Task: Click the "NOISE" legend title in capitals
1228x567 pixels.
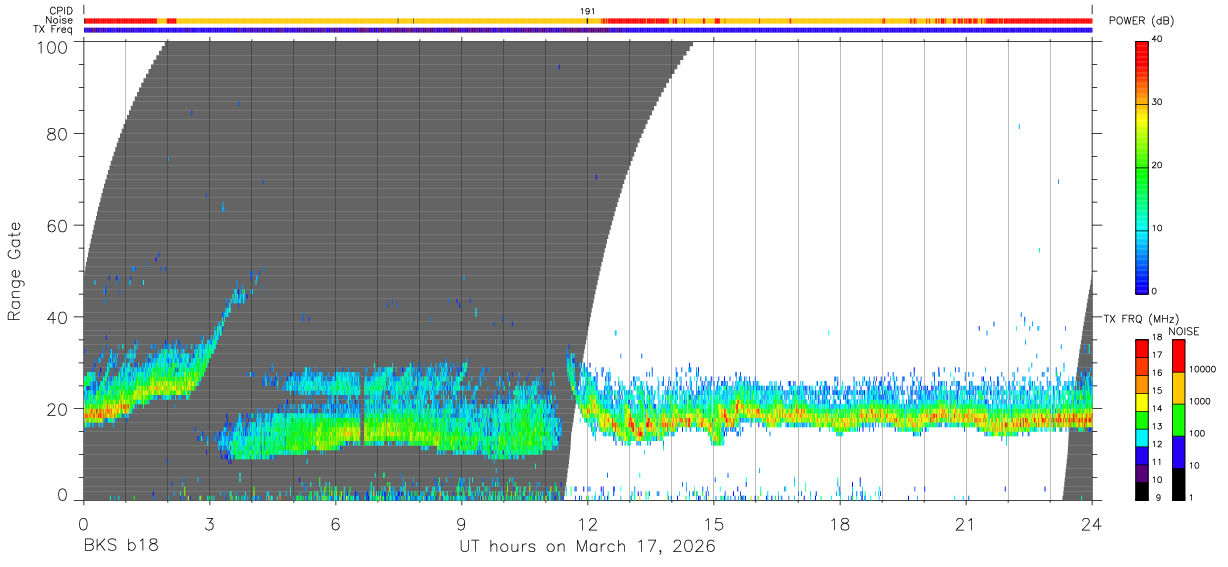Action: point(1184,331)
